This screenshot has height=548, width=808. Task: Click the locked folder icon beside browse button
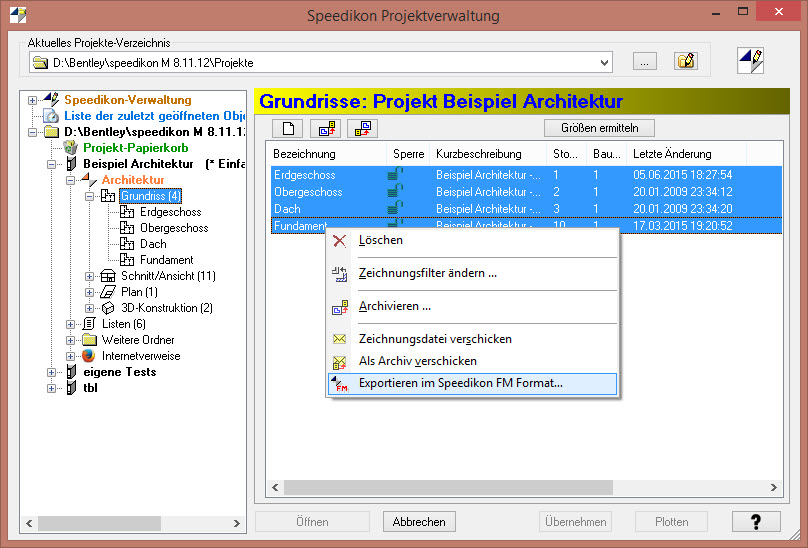tap(686, 61)
